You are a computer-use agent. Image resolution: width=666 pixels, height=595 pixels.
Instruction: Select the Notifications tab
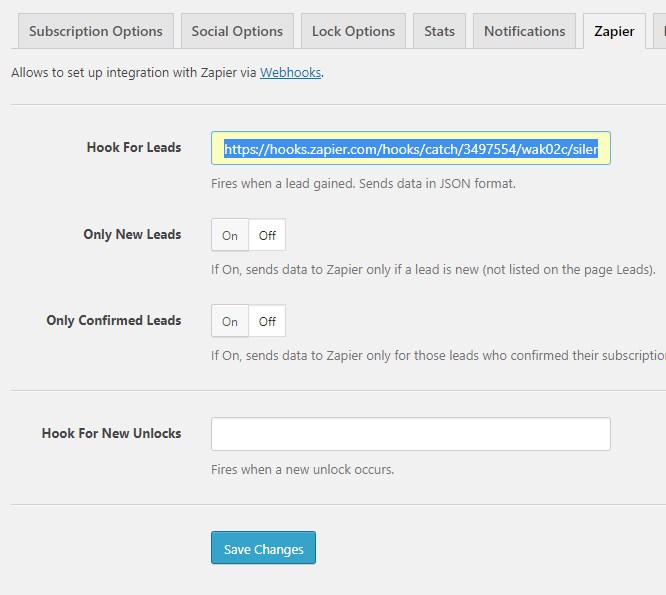[x=524, y=31]
